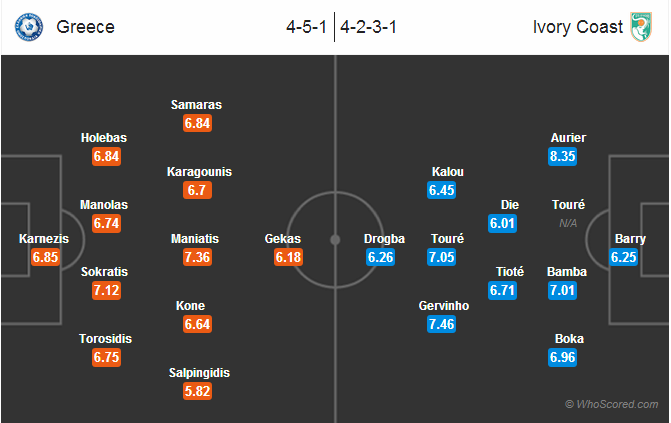The width and height of the screenshot is (671, 423).
Task: Click Aurier's 8.35 rating badge
Action: pos(562,156)
